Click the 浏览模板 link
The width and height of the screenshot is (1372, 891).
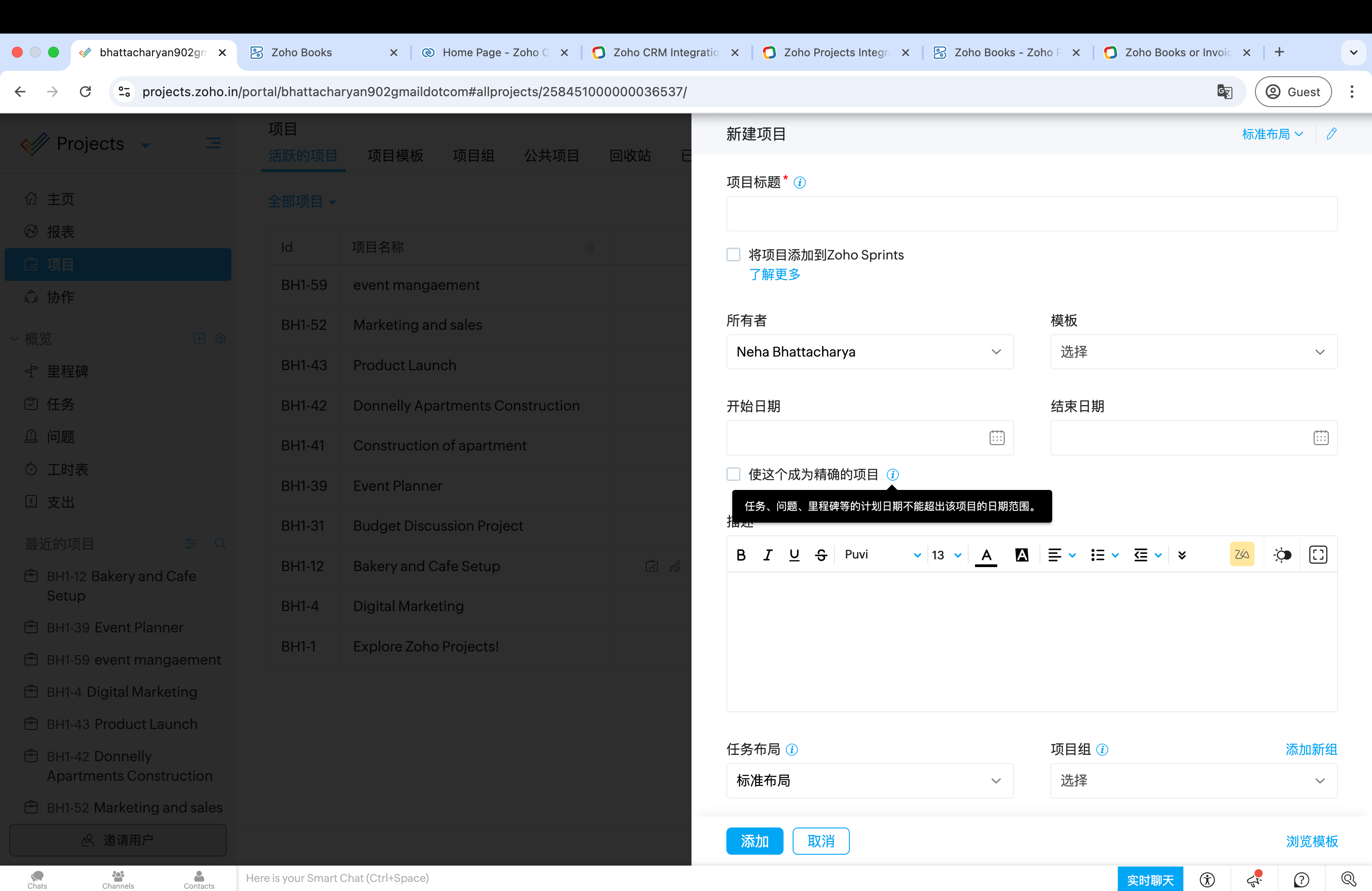pyautogui.click(x=1312, y=841)
